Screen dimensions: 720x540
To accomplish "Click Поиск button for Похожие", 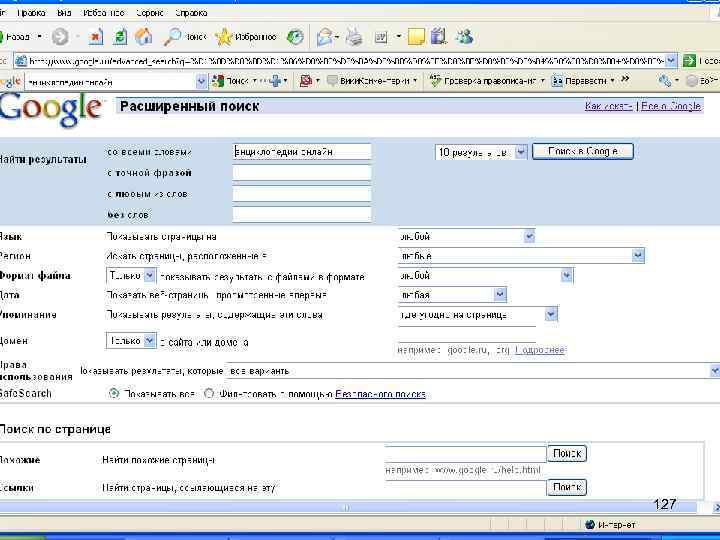I will 567,454.
